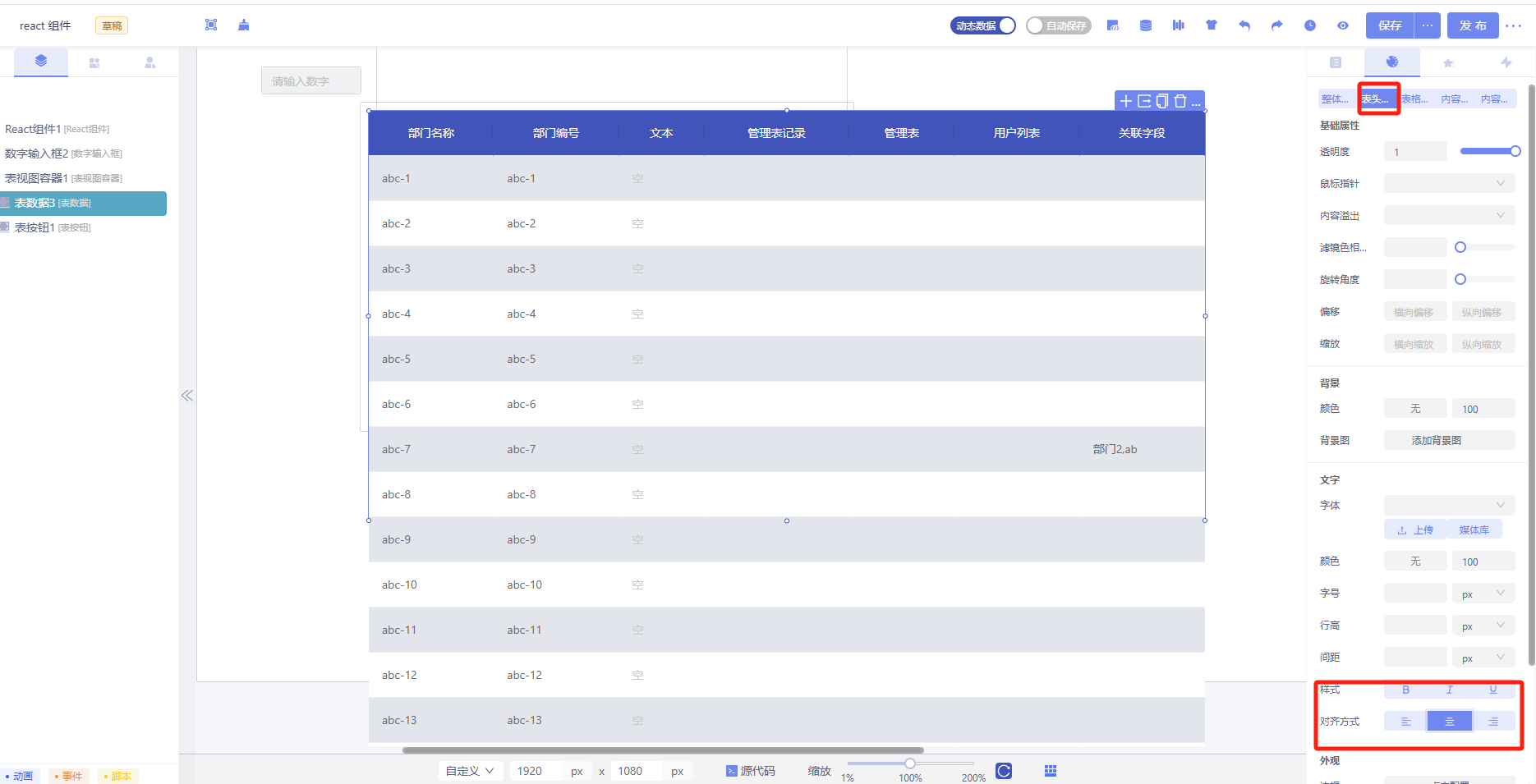This screenshot has width=1536, height=784.
Task: Switch to the star animation tab
Action: click(x=1449, y=62)
